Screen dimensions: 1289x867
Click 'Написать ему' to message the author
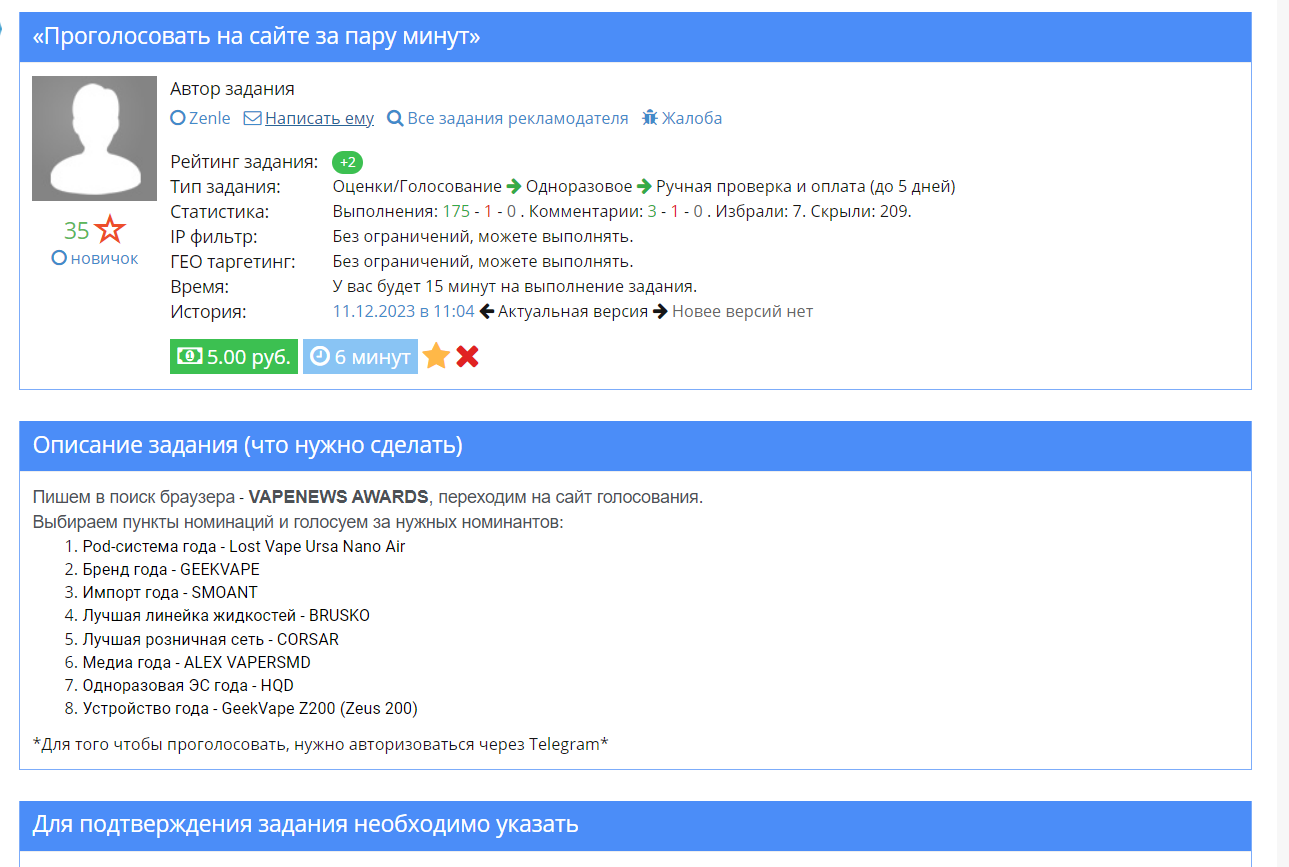[x=319, y=118]
